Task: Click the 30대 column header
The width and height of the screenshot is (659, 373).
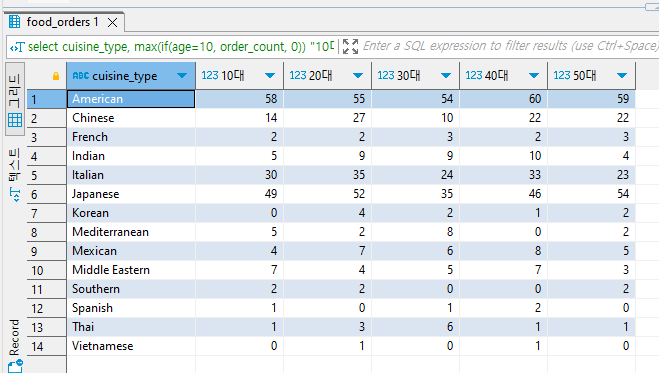Action: 415,76
